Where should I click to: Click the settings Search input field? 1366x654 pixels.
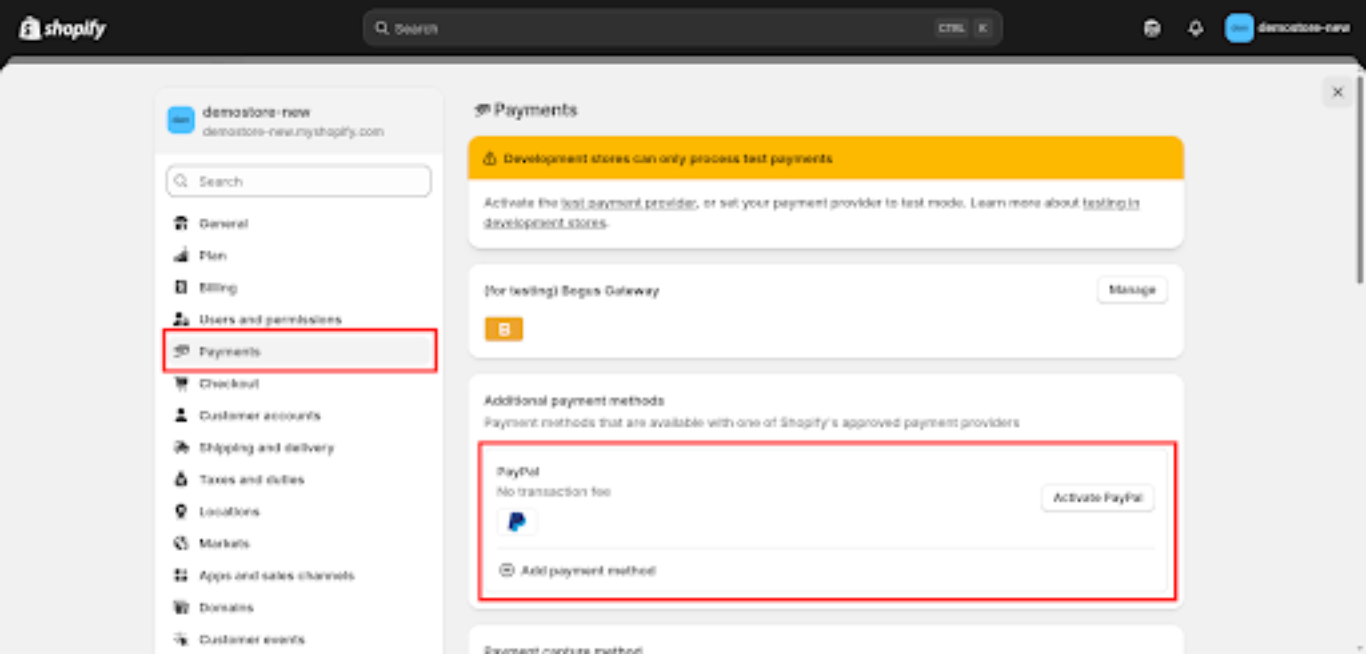tap(298, 181)
